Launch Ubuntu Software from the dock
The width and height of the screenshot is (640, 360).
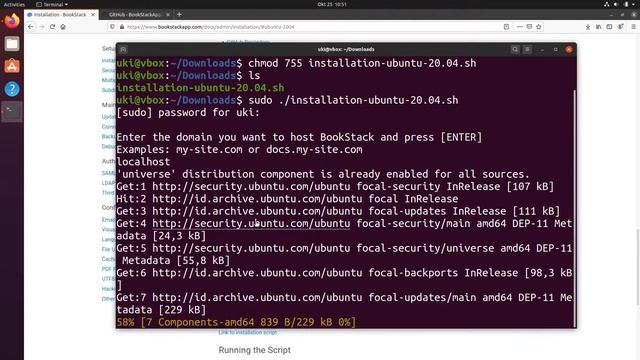[12, 66]
